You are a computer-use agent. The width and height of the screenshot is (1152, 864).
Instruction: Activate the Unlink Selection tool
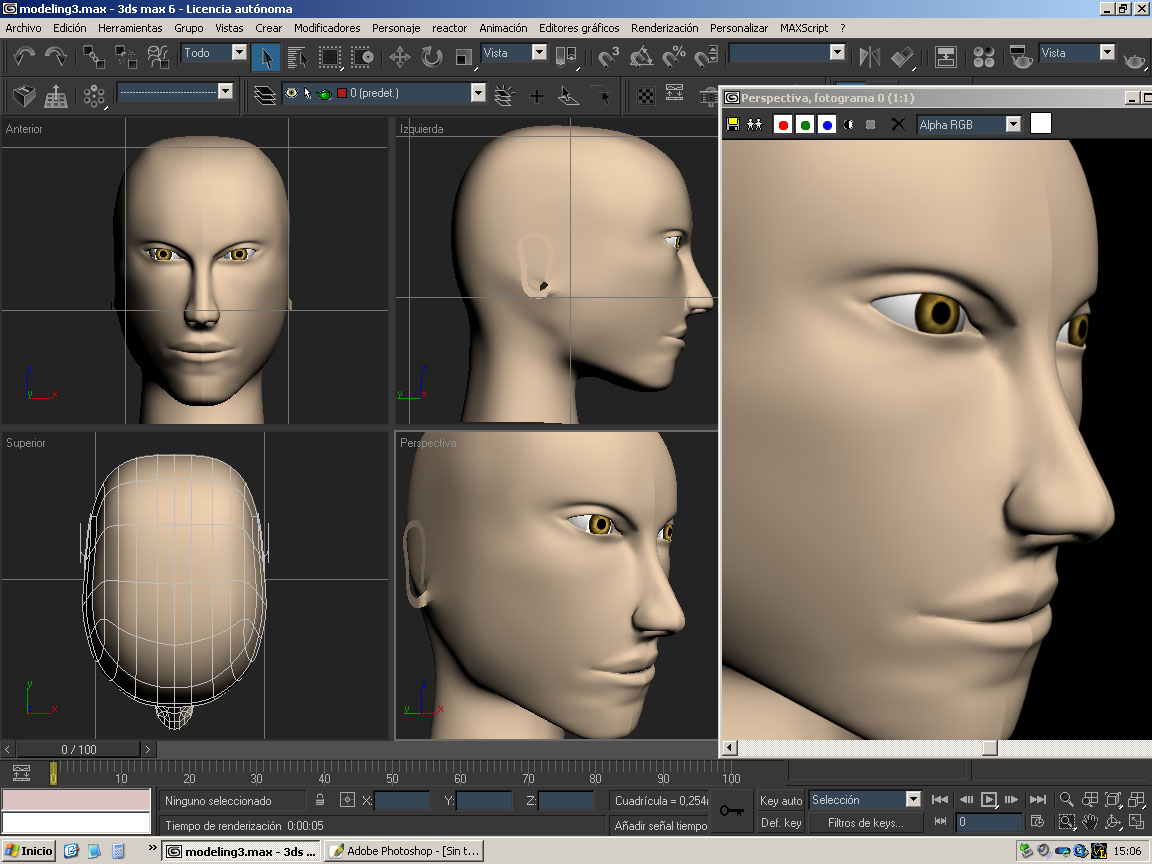pos(126,57)
